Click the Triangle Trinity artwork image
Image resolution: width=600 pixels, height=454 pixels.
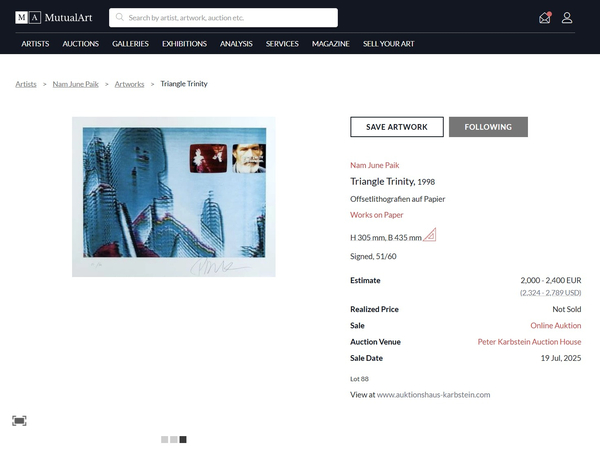[173, 197]
